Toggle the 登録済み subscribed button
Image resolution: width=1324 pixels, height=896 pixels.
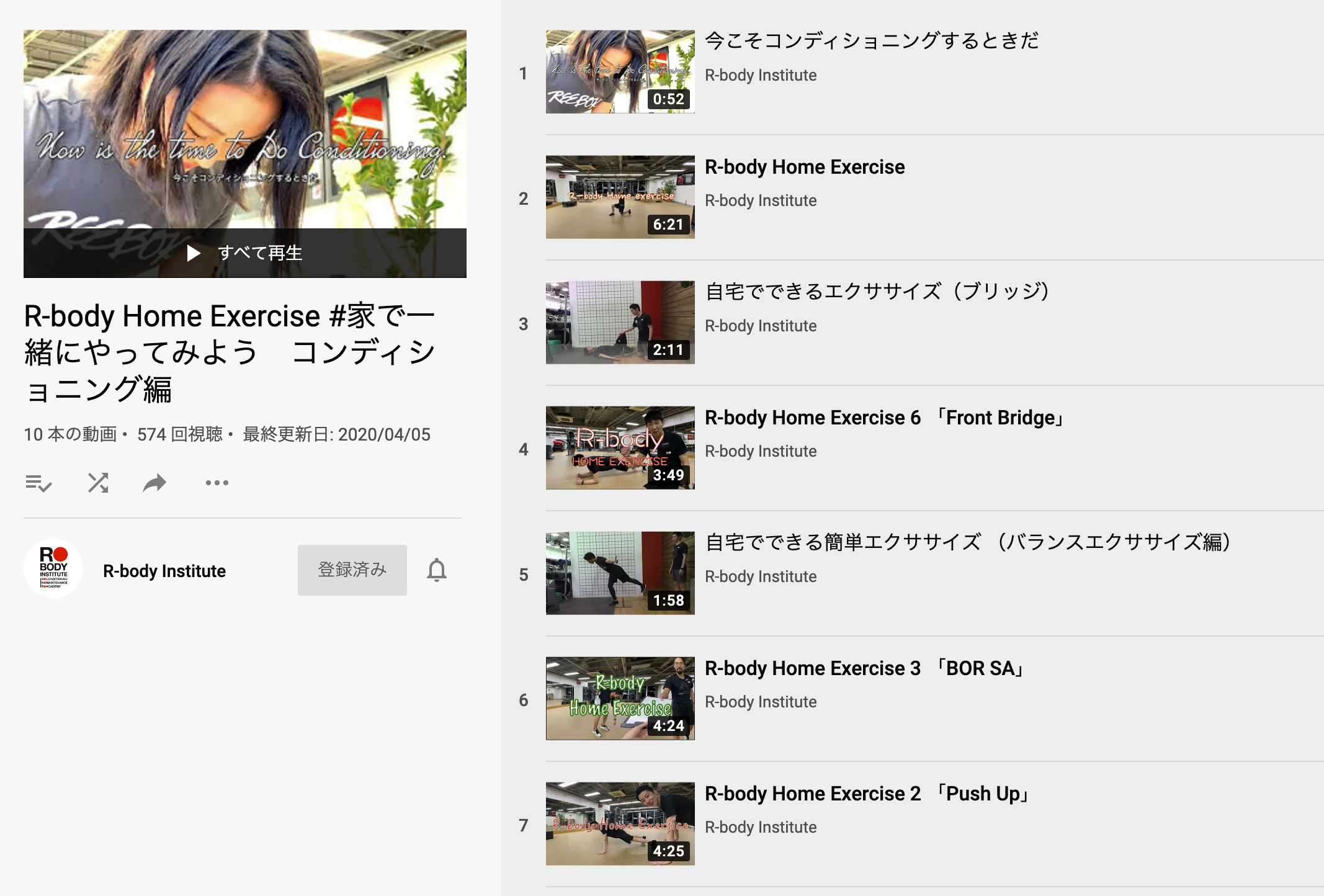(x=352, y=570)
